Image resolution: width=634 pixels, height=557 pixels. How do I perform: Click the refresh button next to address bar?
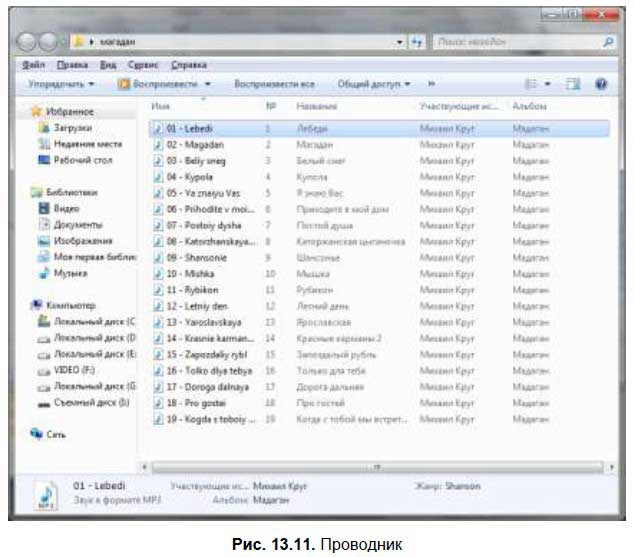point(417,42)
